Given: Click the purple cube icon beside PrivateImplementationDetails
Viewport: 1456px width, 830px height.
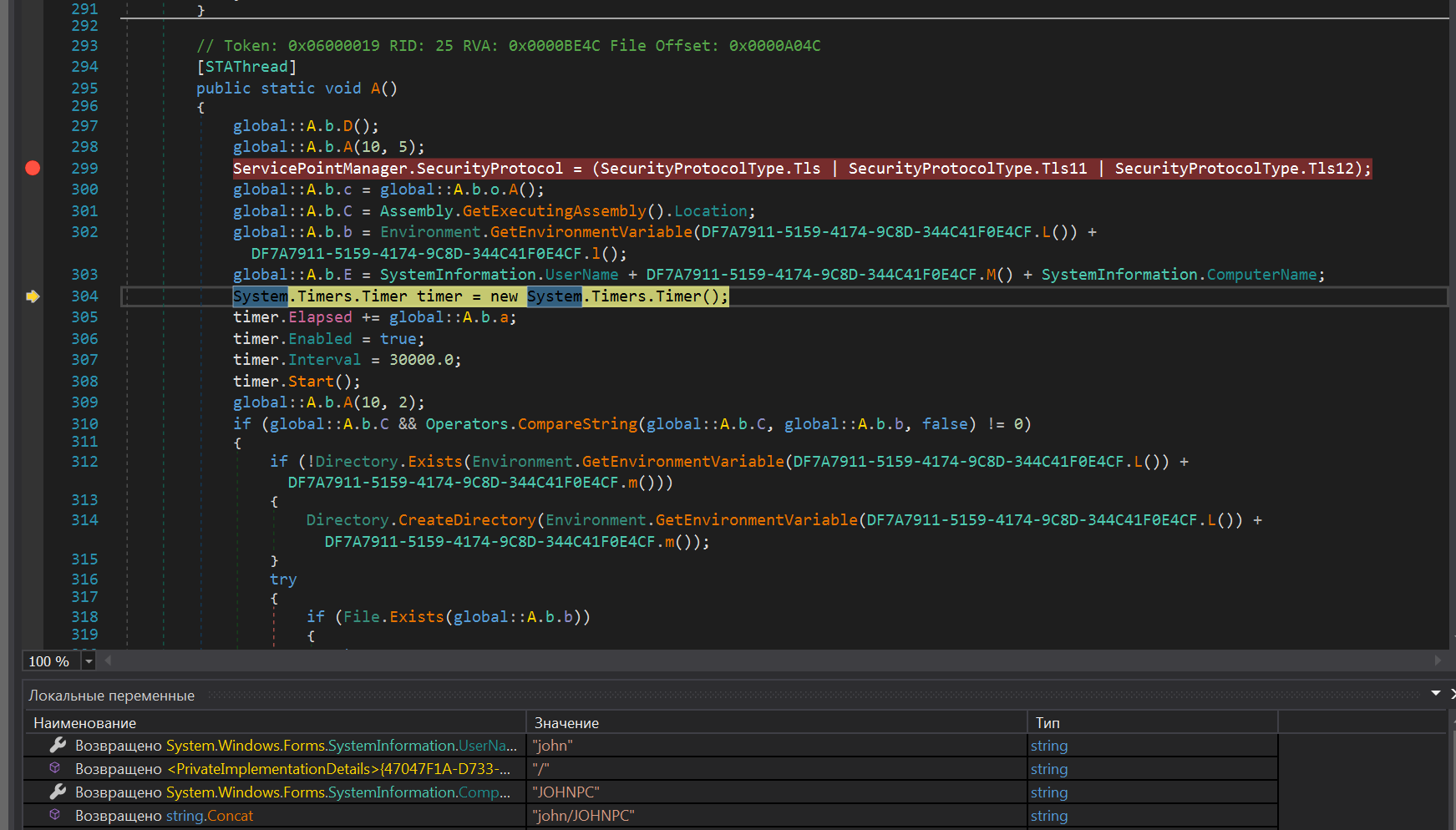Looking at the screenshot, I should click(55, 768).
